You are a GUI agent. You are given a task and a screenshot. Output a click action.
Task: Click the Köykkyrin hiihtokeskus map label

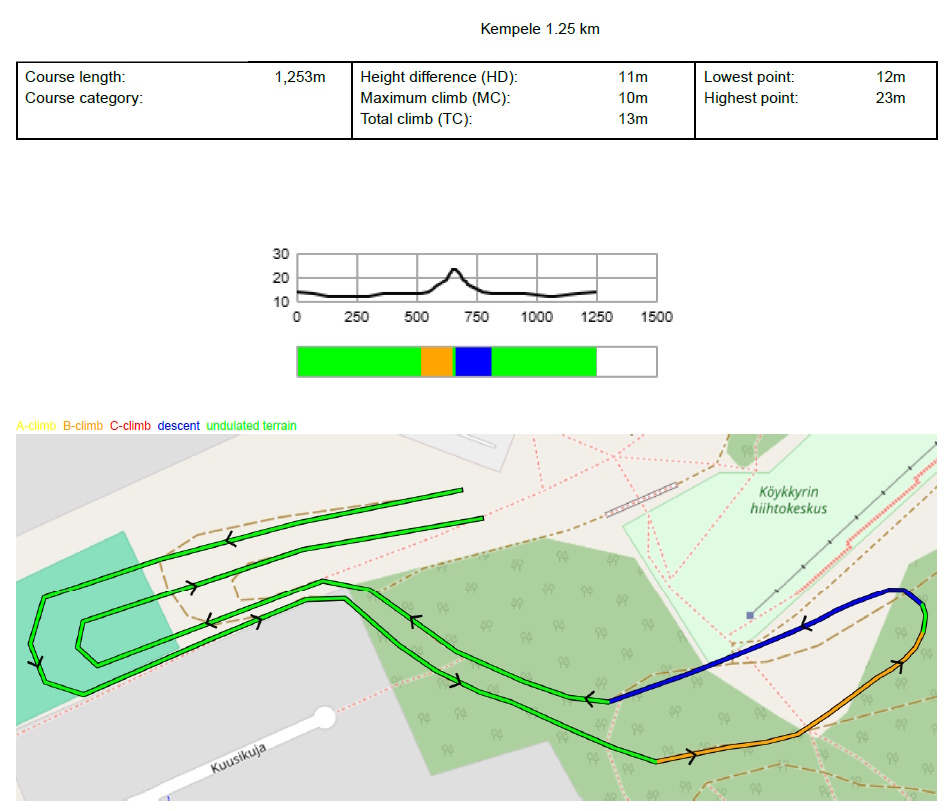coord(789,500)
